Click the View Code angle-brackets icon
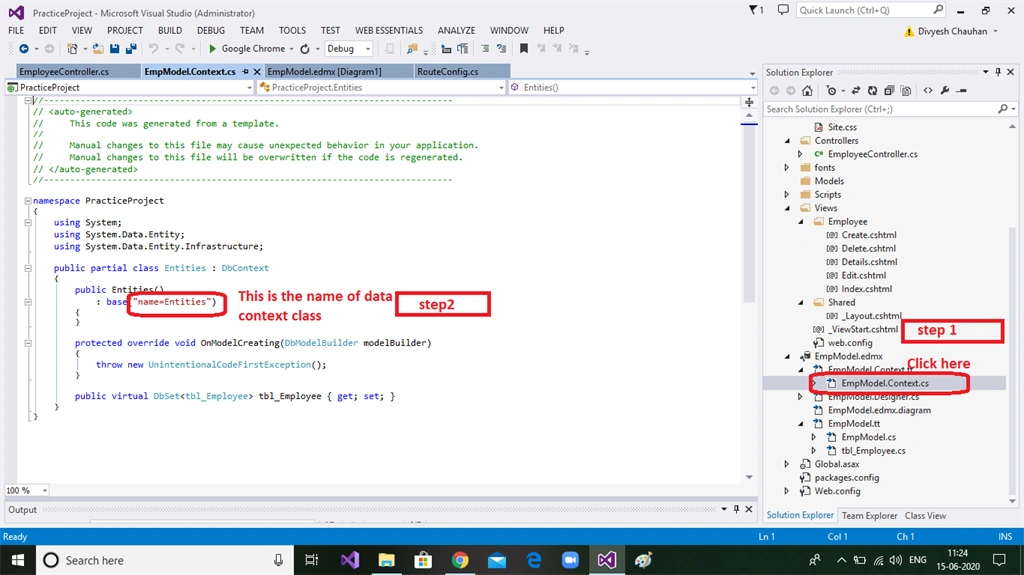1024x575 pixels. coord(927,91)
